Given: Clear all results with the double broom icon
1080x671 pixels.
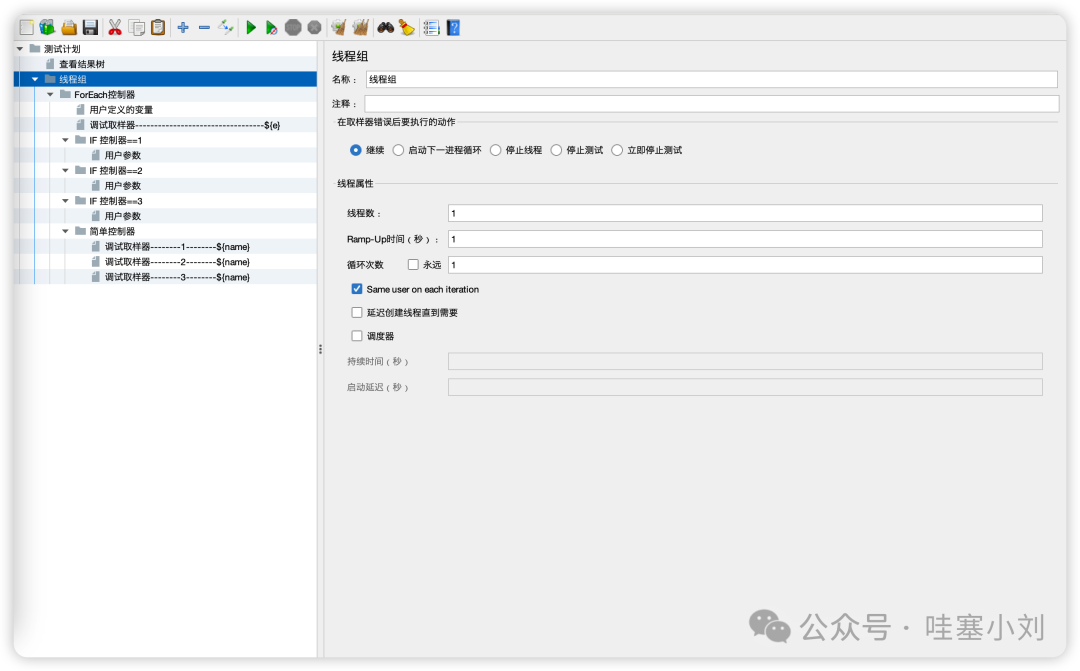Looking at the screenshot, I should (360, 28).
